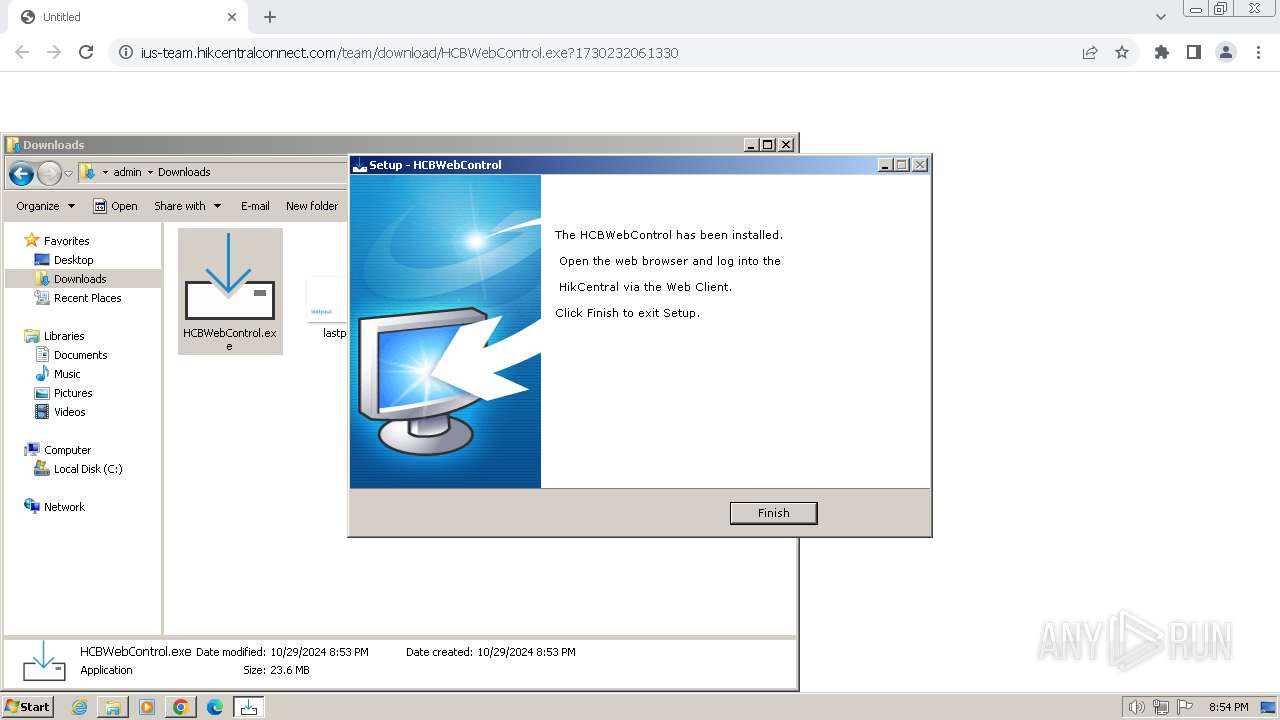The image size is (1280, 720).
Task: Close the Untitled tab
Action: 232,17
